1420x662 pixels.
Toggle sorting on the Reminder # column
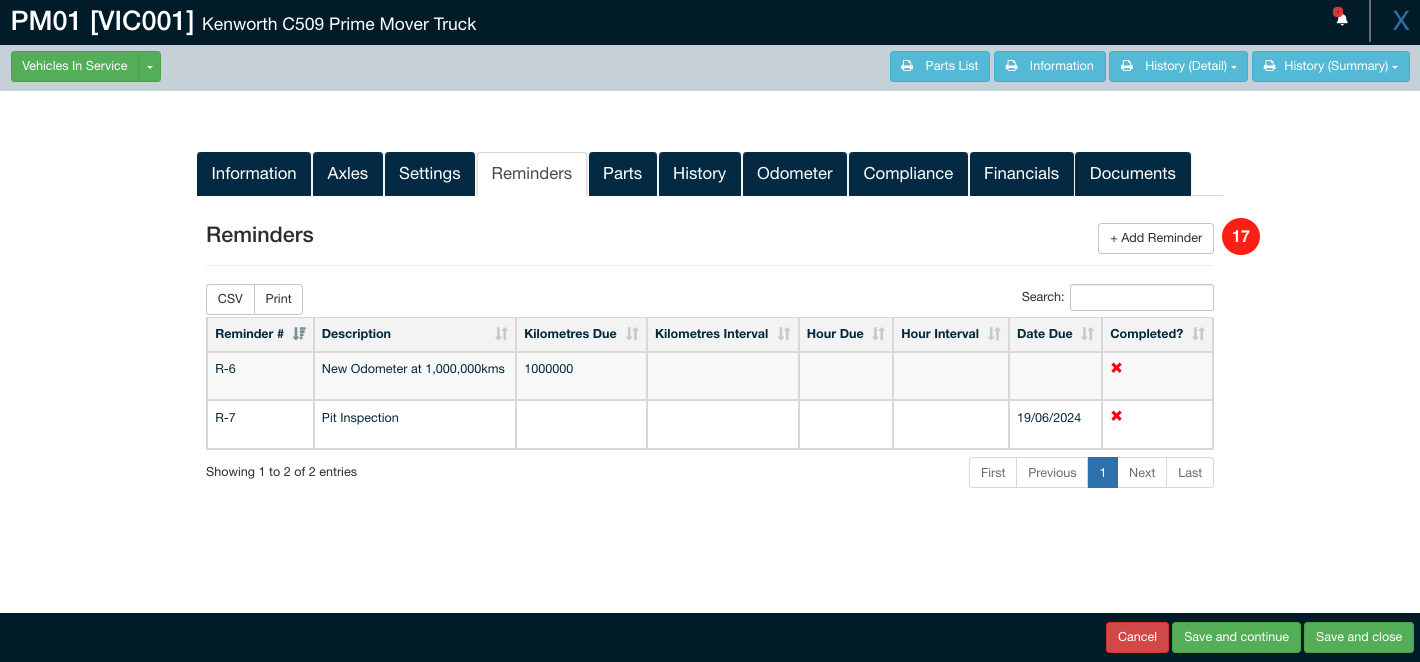pyautogui.click(x=297, y=333)
